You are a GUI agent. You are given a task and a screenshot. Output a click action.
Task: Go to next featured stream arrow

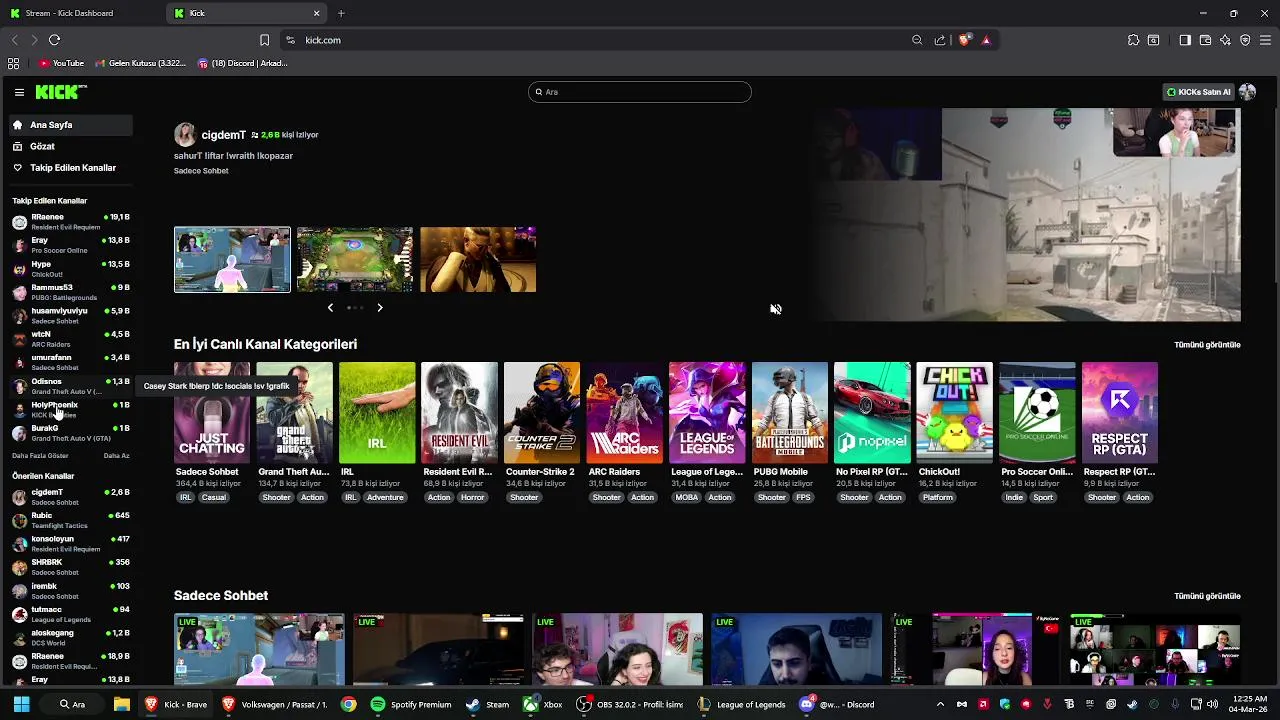click(380, 308)
